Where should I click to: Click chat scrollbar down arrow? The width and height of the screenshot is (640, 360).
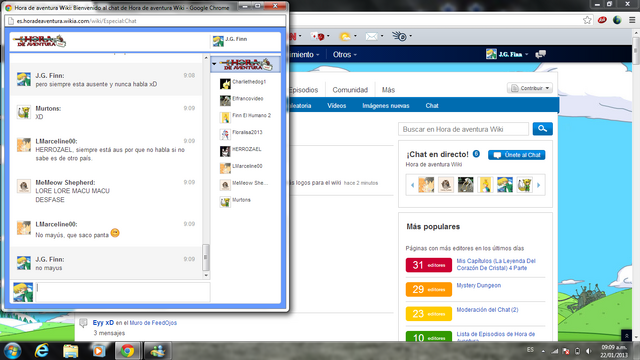pyautogui.click(x=206, y=276)
